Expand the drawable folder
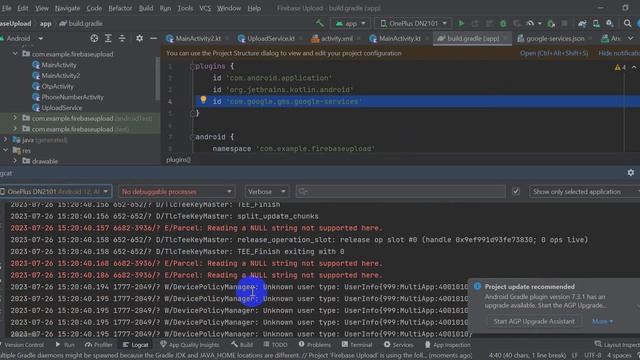Screen dimensions: 640x360 tap(15, 161)
